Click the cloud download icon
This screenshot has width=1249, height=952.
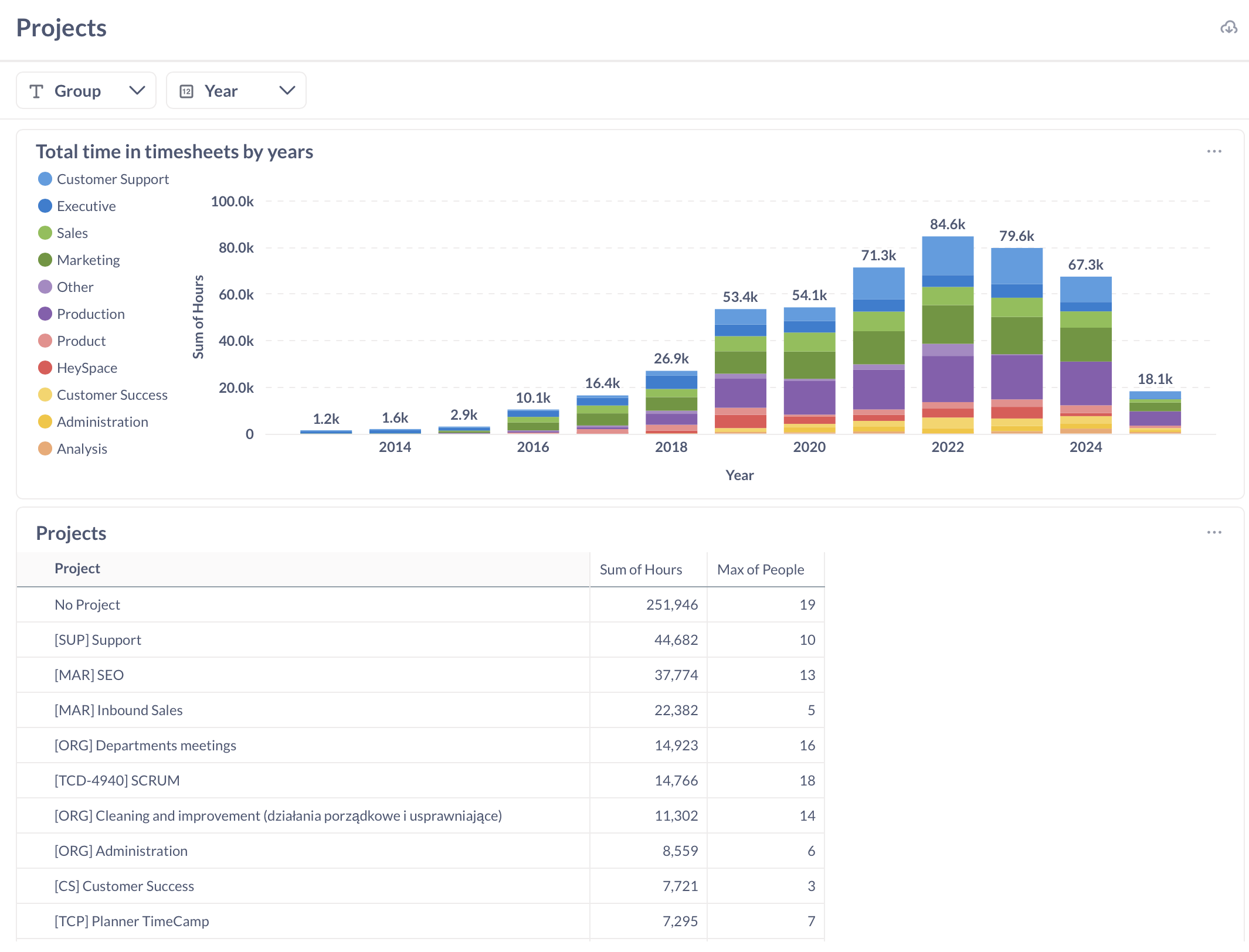1228,28
